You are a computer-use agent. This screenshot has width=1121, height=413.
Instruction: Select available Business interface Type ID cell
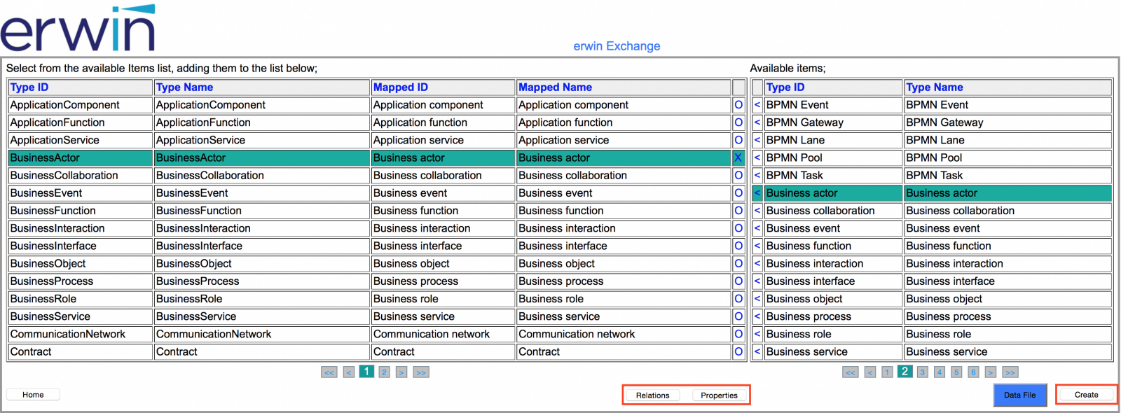(x=834, y=282)
